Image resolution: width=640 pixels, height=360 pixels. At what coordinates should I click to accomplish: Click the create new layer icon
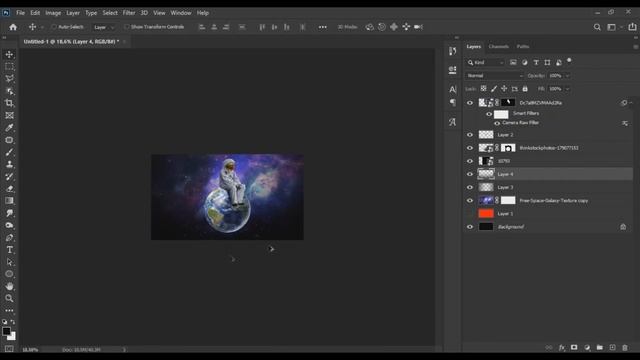(612, 347)
